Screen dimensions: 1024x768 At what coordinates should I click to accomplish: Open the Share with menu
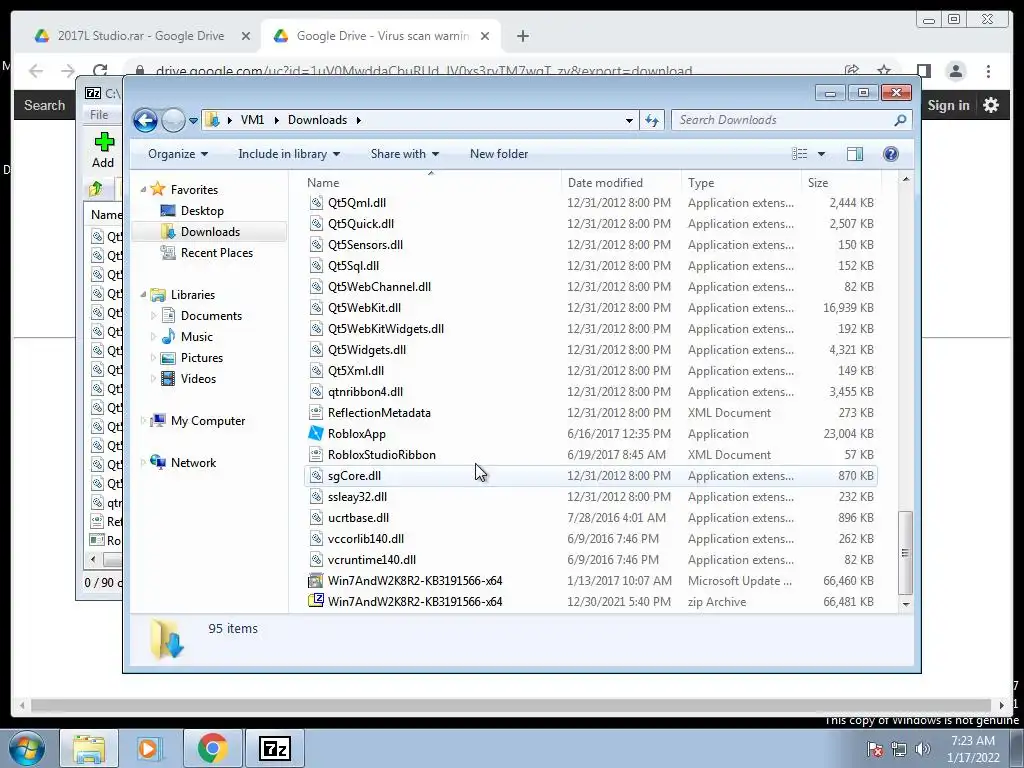pos(404,154)
